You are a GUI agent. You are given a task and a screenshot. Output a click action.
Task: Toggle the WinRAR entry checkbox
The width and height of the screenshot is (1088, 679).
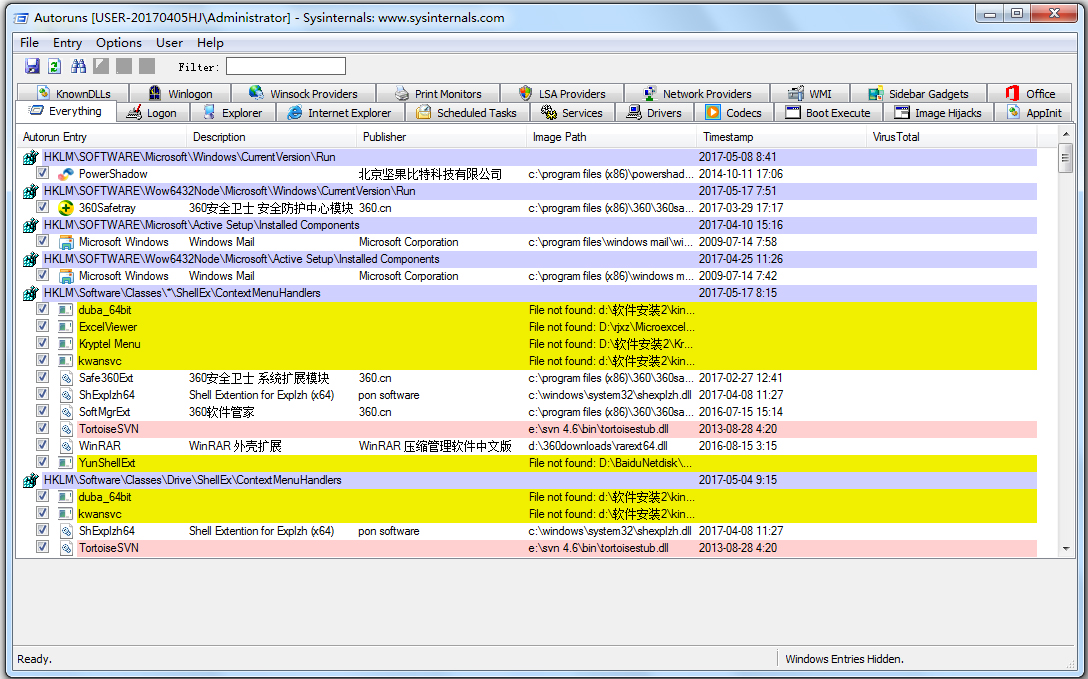pos(42,445)
